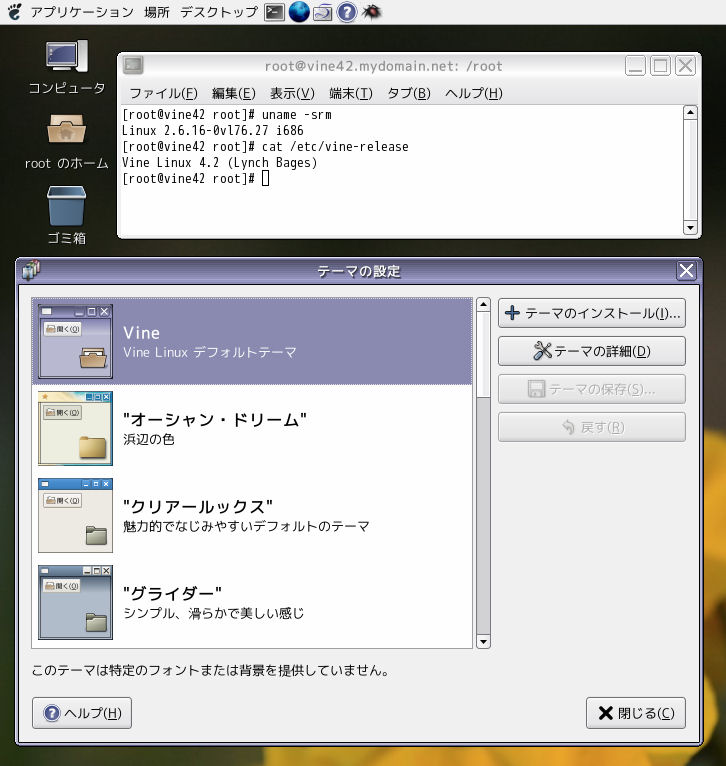726x766 pixels.
Task: Minimize the terminal window
Action: [x=636, y=65]
